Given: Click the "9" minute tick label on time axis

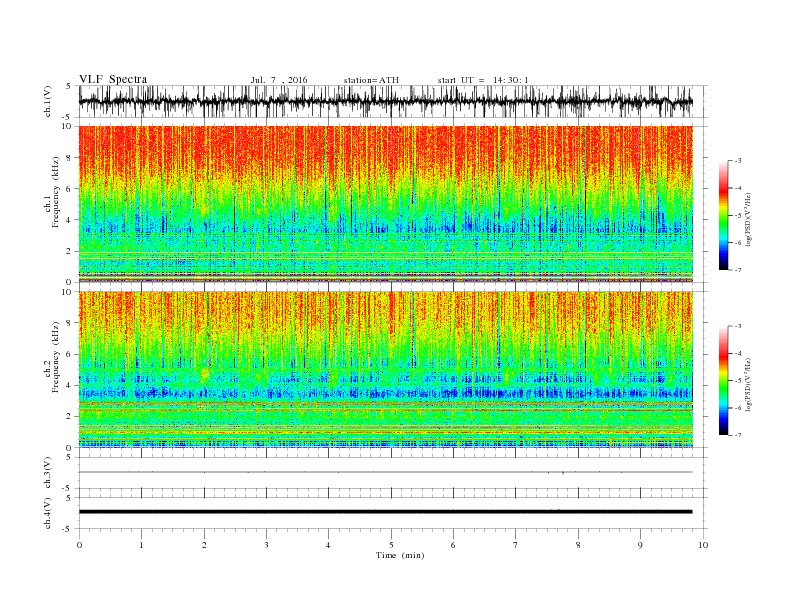Looking at the screenshot, I should coord(640,545).
